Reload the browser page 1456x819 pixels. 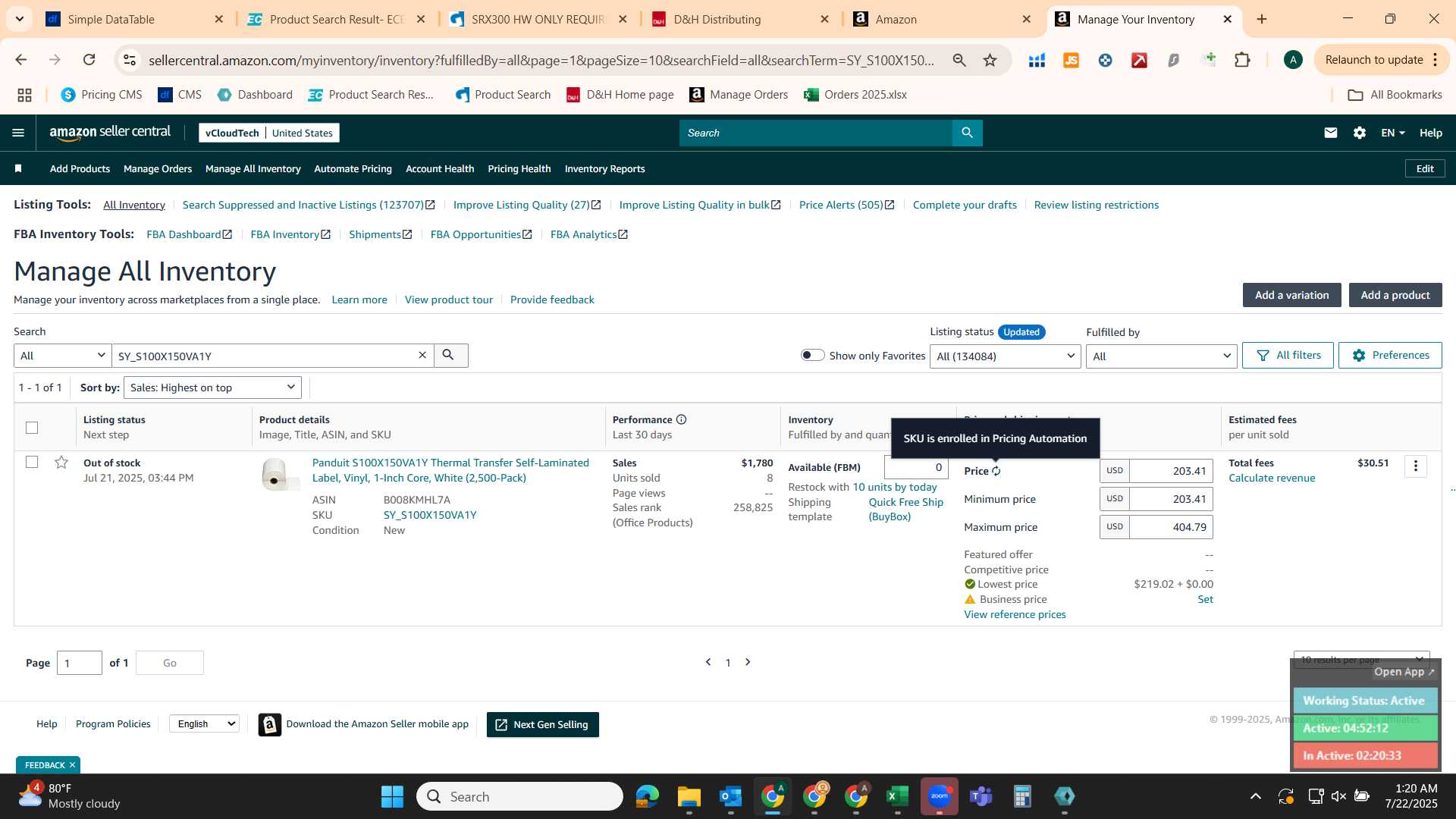[89, 60]
